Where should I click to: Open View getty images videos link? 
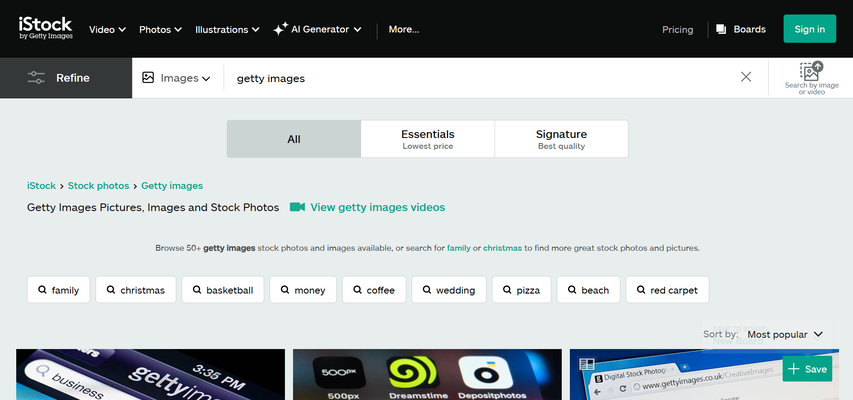[x=378, y=207]
